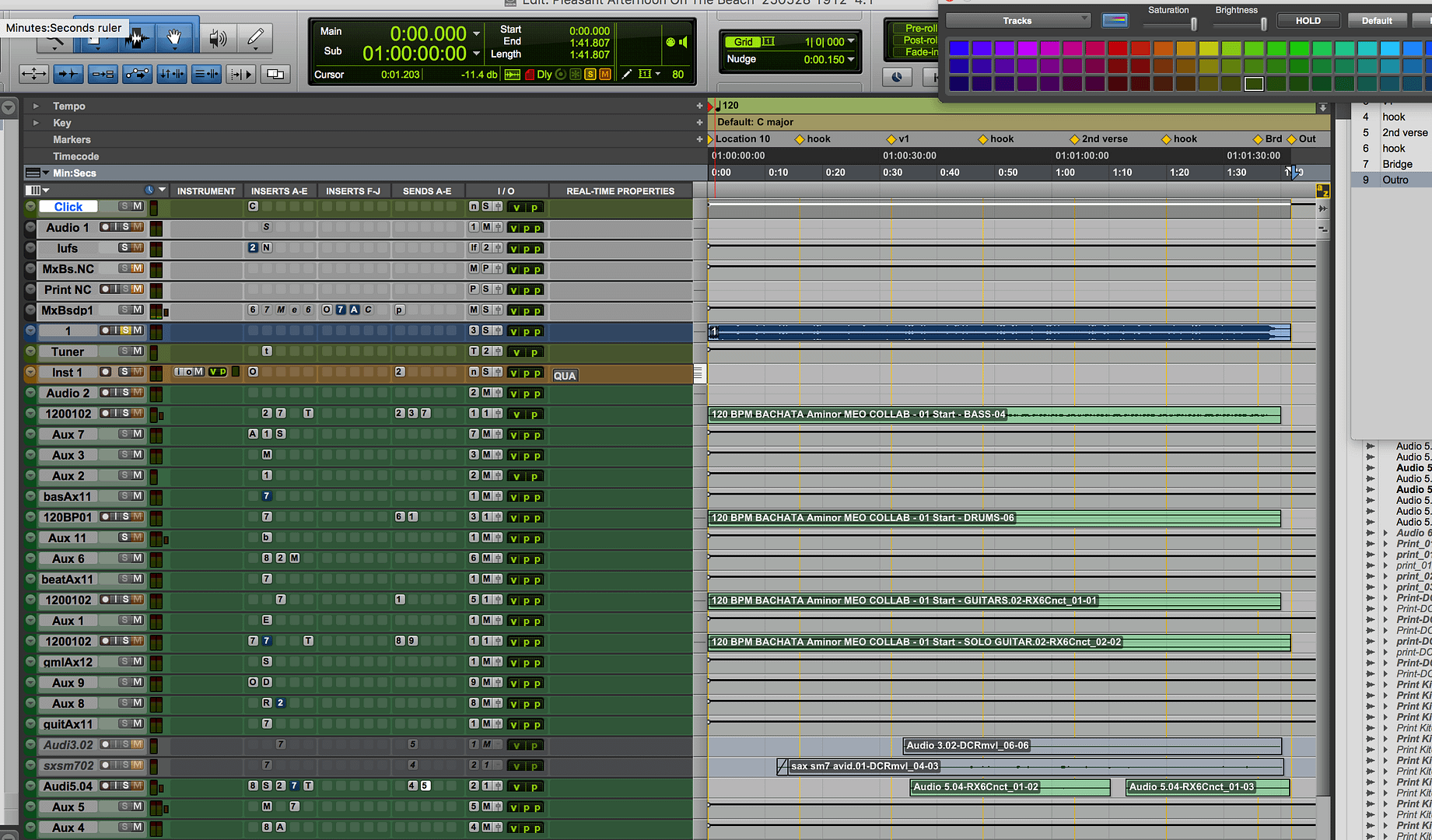Screen dimensions: 1432x840
Task: Select the Pencil tool
Action: pos(255,37)
